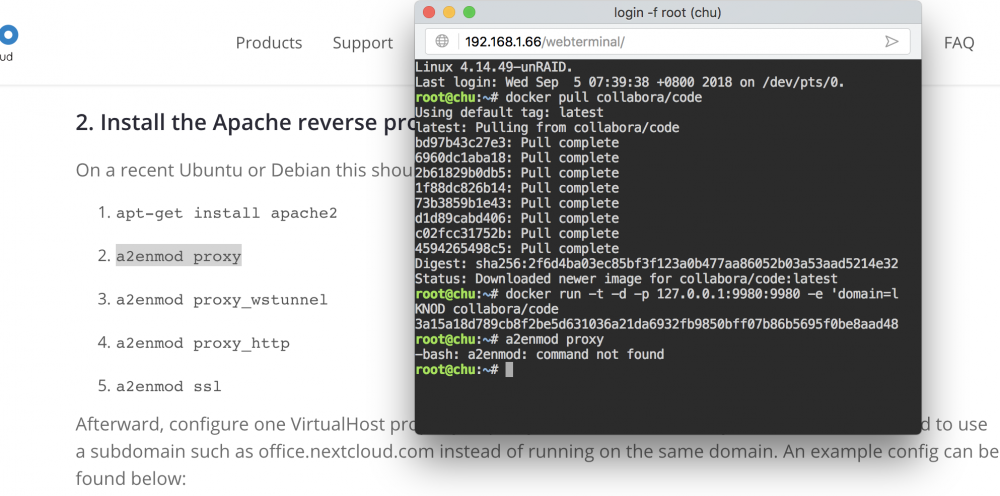Screen dimensions: 1000x496
Task: Click the 'bd97b43c27e3: Pull complete' line
Action: [x=517, y=143]
